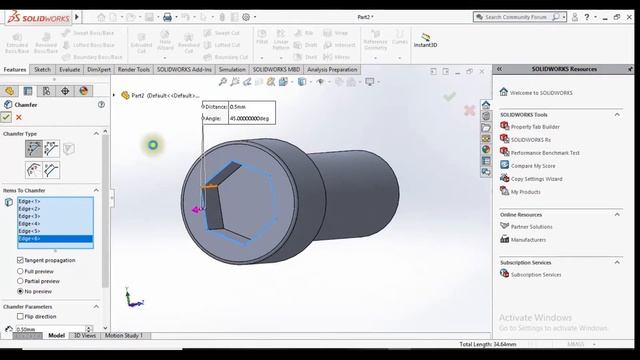The image size is (640, 360).
Task: Enable the Flip direction checkbox
Action: point(20,316)
